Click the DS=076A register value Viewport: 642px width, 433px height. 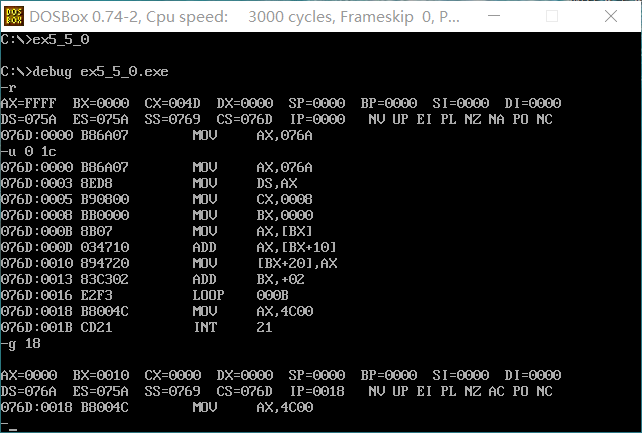[29, 391]
